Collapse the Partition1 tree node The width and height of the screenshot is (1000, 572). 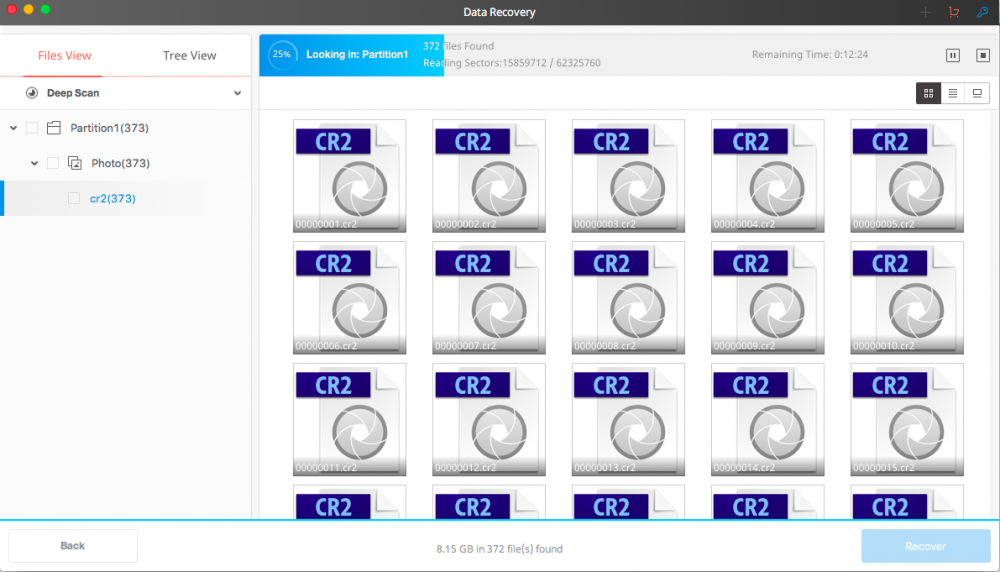click(13, 128)
